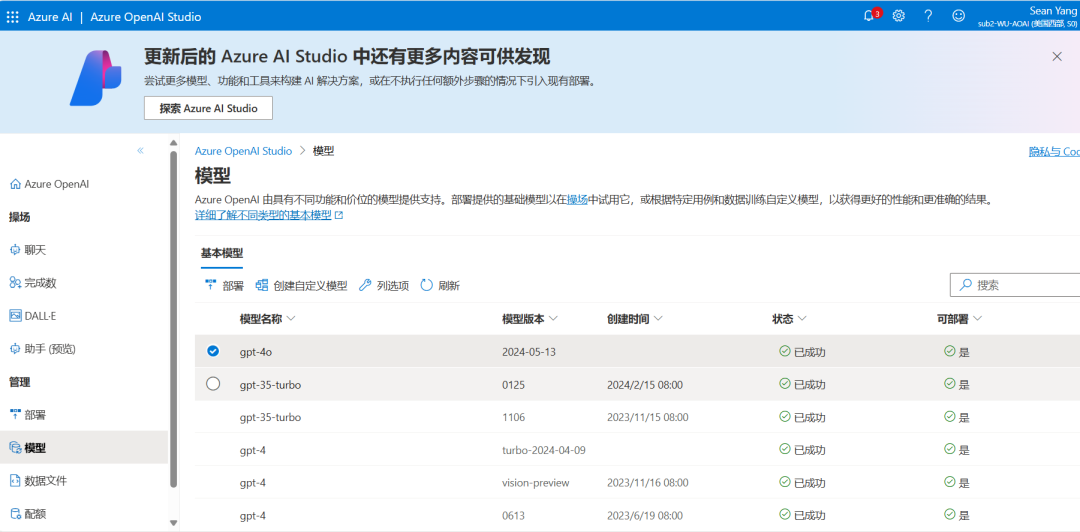The height and width of the screenshot is (532, 1080).
Task: Click version cell 2024-05-13
Action: (529, 351)
